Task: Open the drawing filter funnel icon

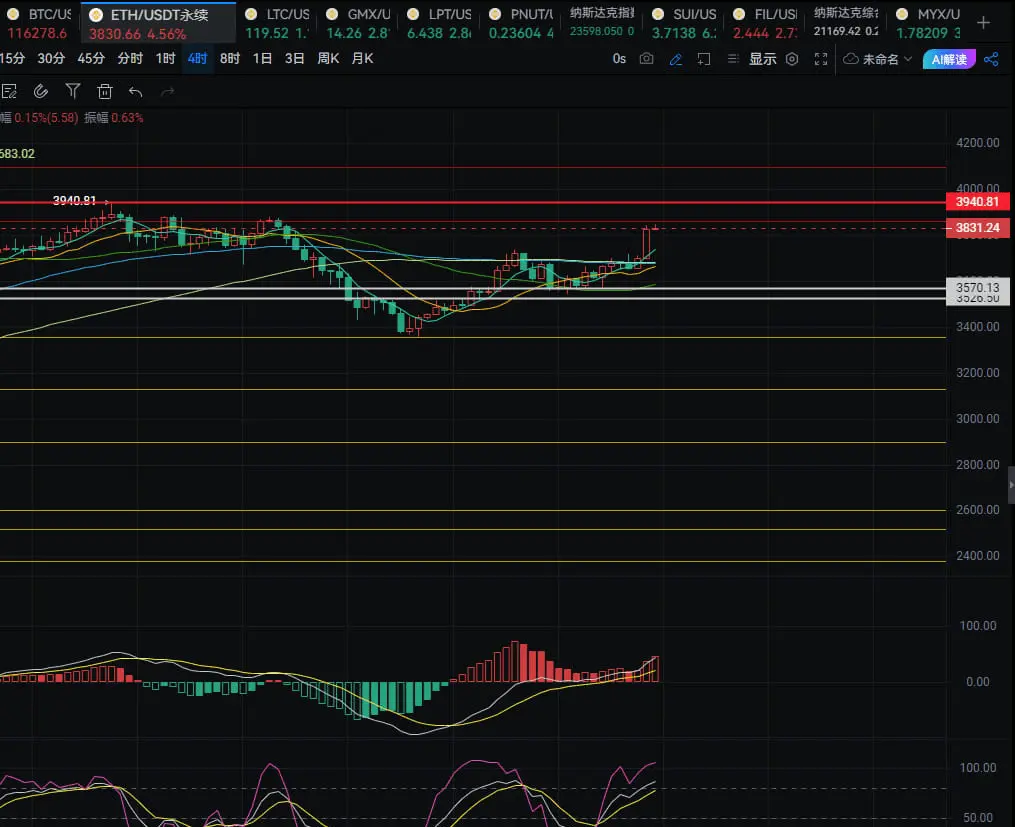Action: coord(72,91)
